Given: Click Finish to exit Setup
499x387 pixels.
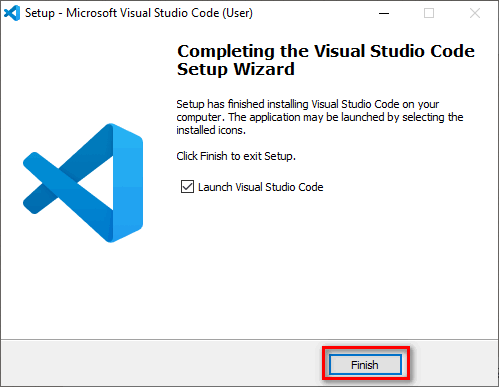Looking at the screenshot, I should click(x=365, y=365).
